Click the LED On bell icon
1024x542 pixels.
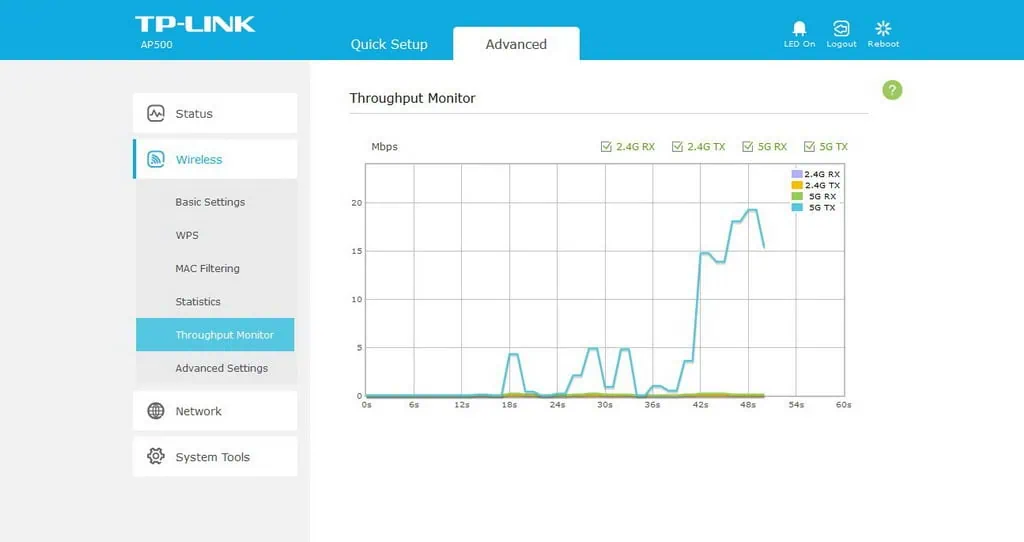click(x=799, y=28)
